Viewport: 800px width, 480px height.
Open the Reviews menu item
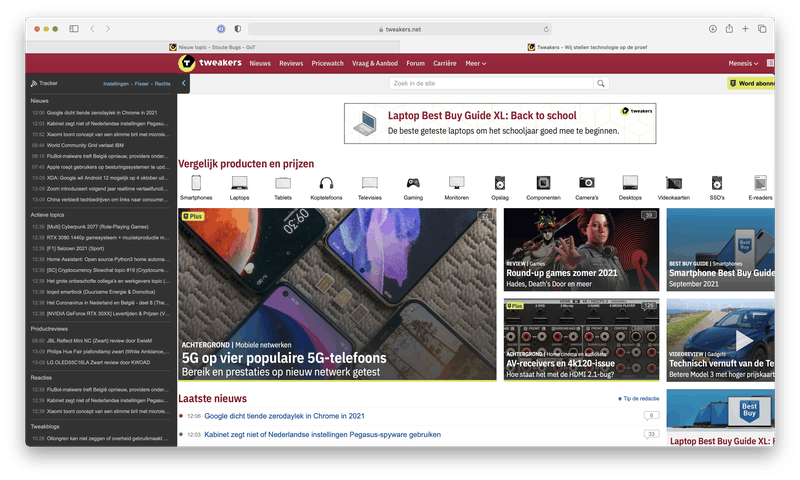point(291,63)
